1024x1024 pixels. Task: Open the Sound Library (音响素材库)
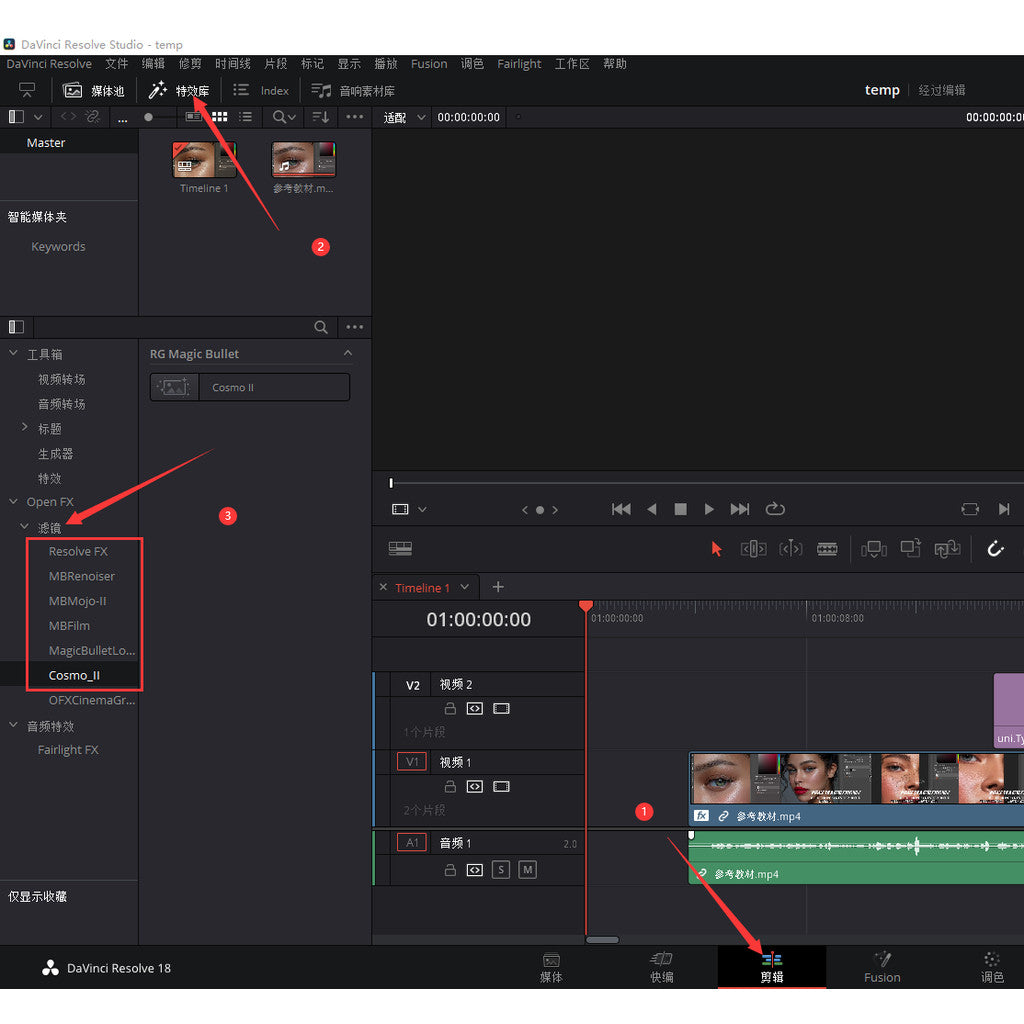pyautogui.click(x=353, y=91)
